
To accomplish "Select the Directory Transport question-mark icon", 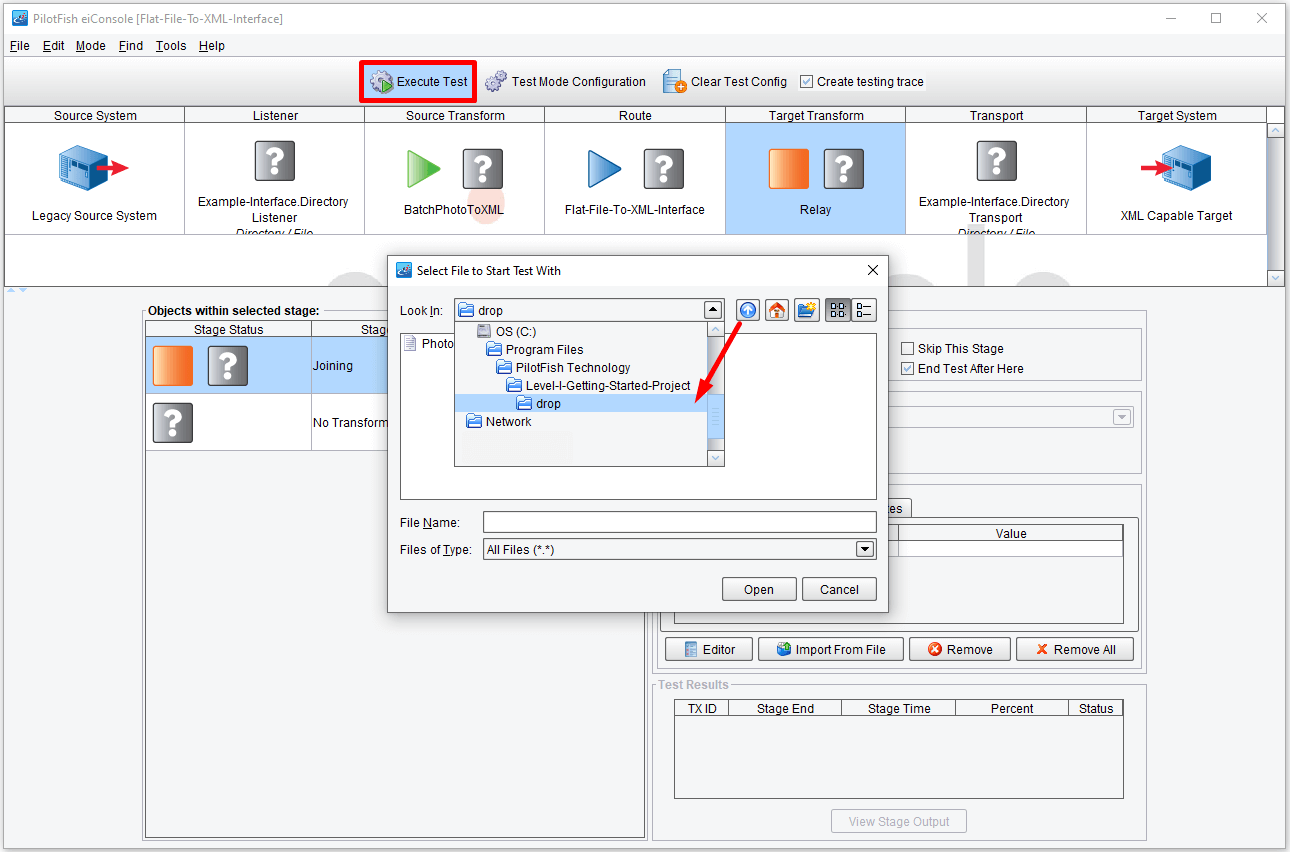I will (x=996, y=160).
